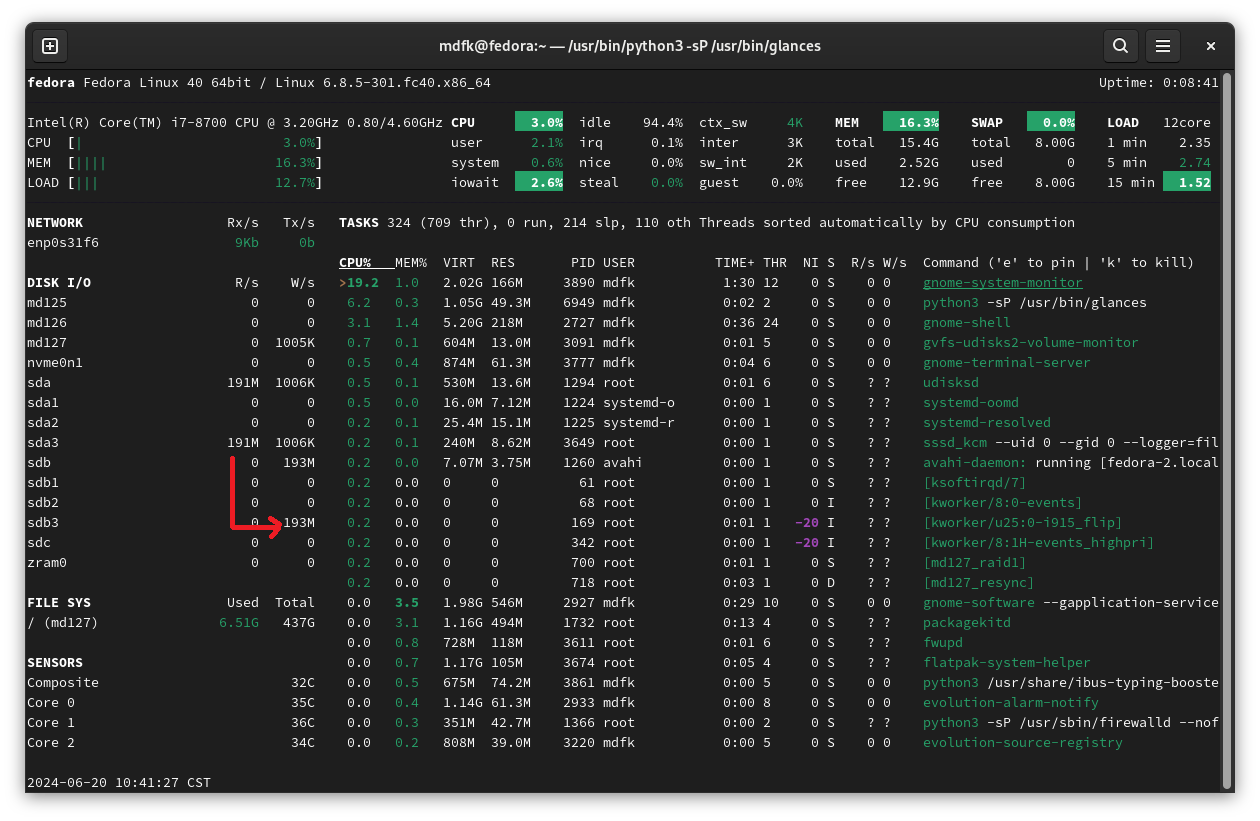Open the terminal hamburger menu

point(1163,46)
